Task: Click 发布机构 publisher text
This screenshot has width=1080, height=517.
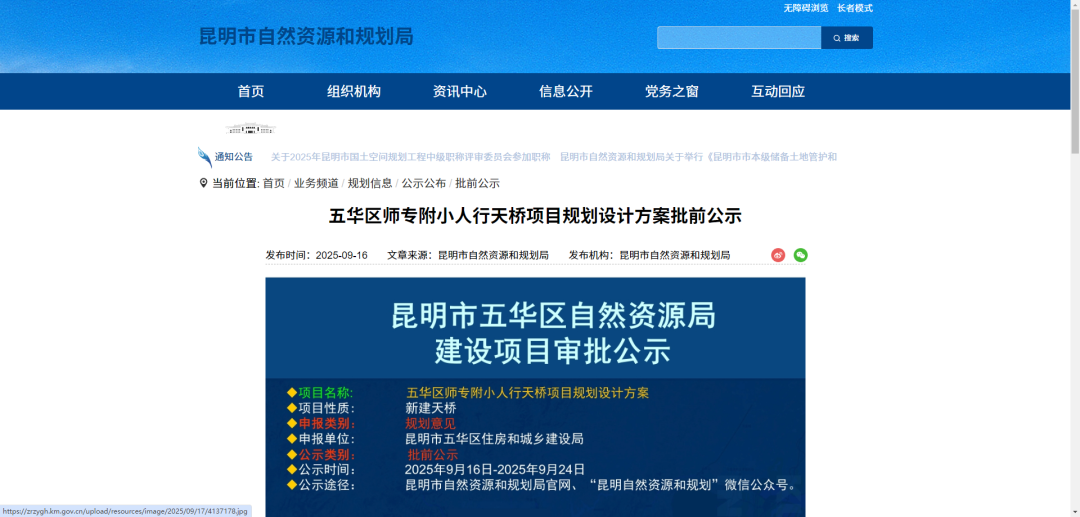Action: [x=650, y=255]
